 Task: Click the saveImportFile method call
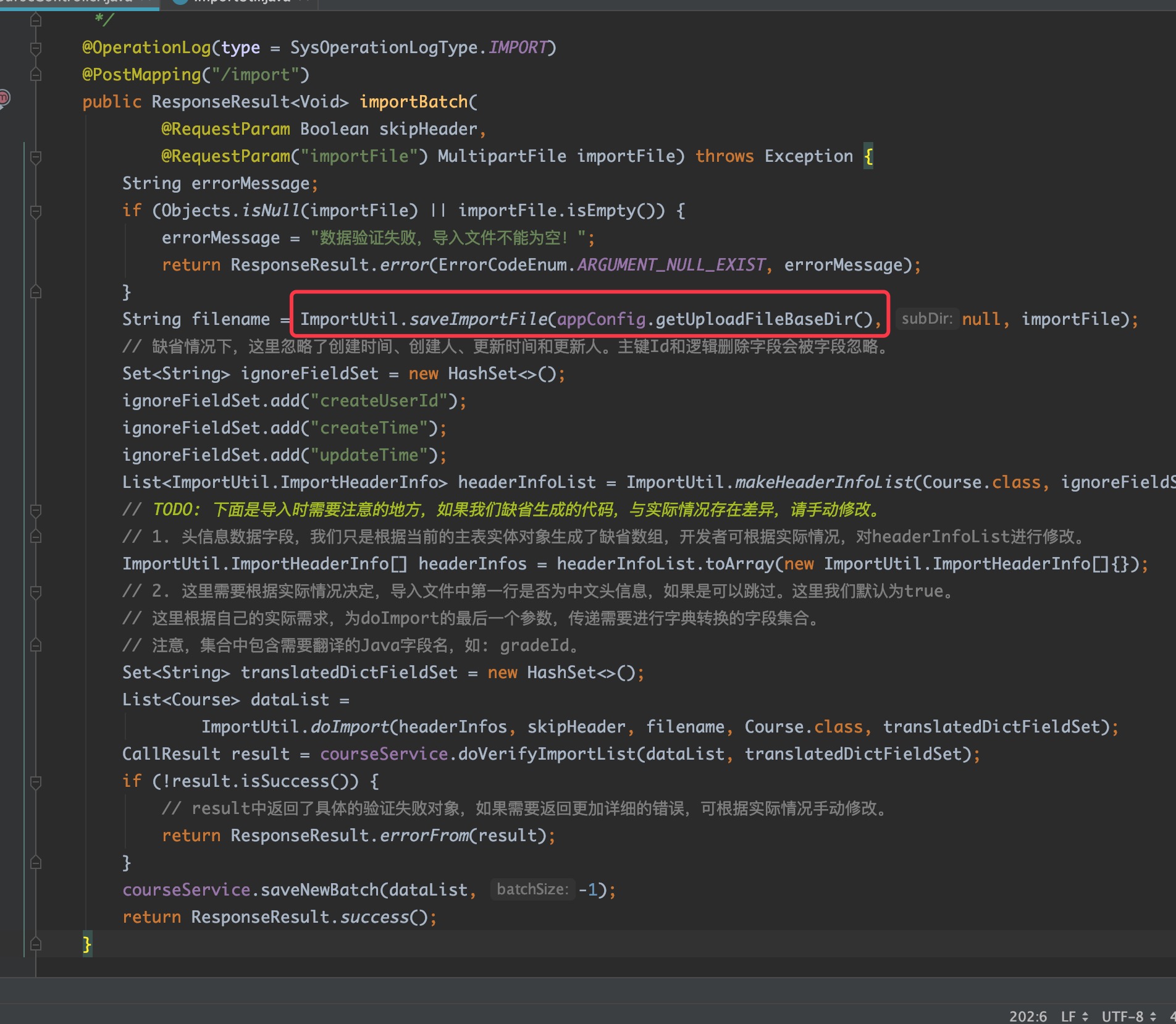click(477, 319)
